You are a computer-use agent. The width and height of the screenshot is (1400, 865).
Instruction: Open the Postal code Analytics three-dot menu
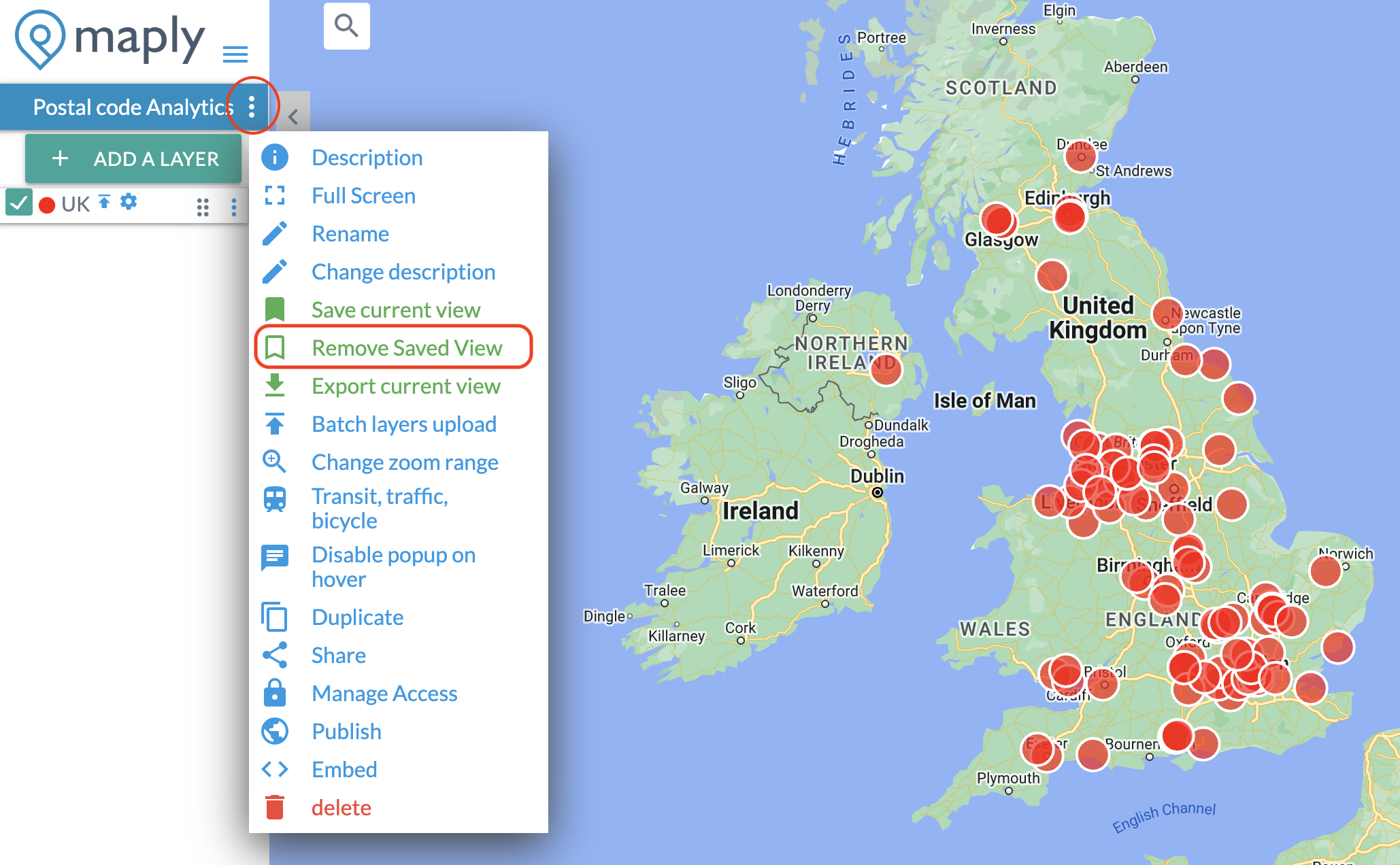(252, 106)
